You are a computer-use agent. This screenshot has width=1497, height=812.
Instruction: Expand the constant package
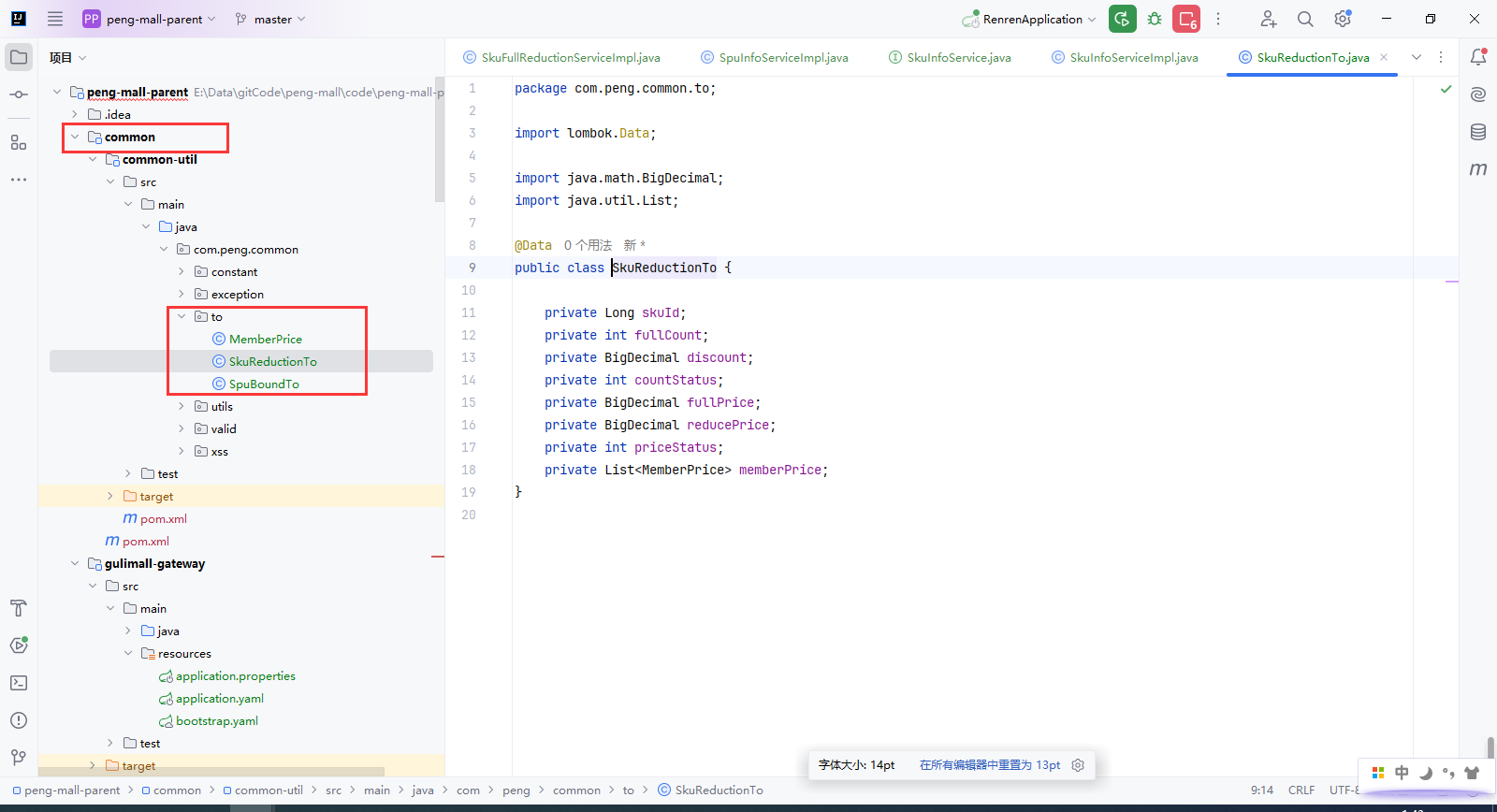pos(182,271)
